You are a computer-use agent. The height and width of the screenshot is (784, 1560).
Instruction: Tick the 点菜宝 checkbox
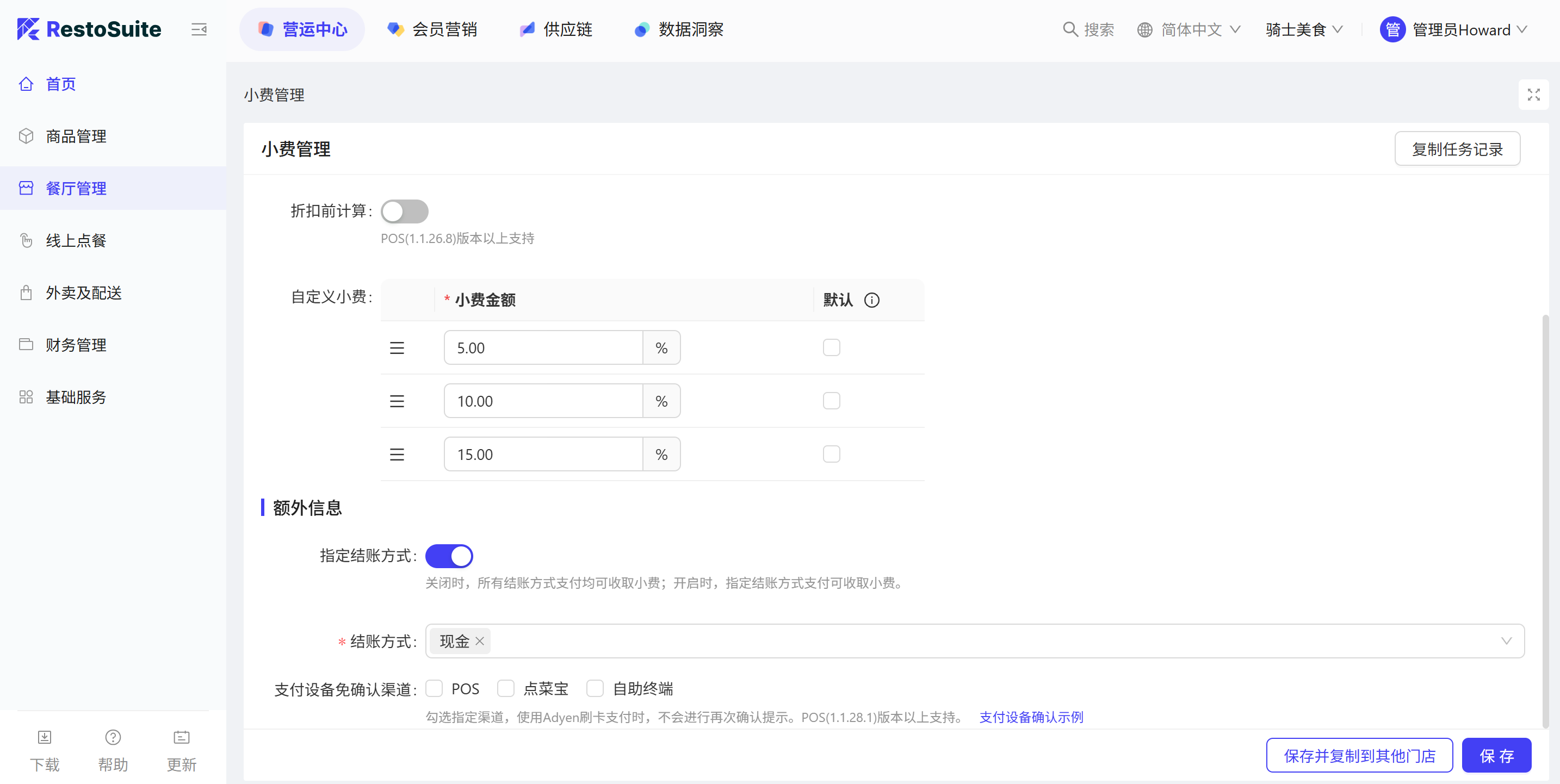point(506,688)
